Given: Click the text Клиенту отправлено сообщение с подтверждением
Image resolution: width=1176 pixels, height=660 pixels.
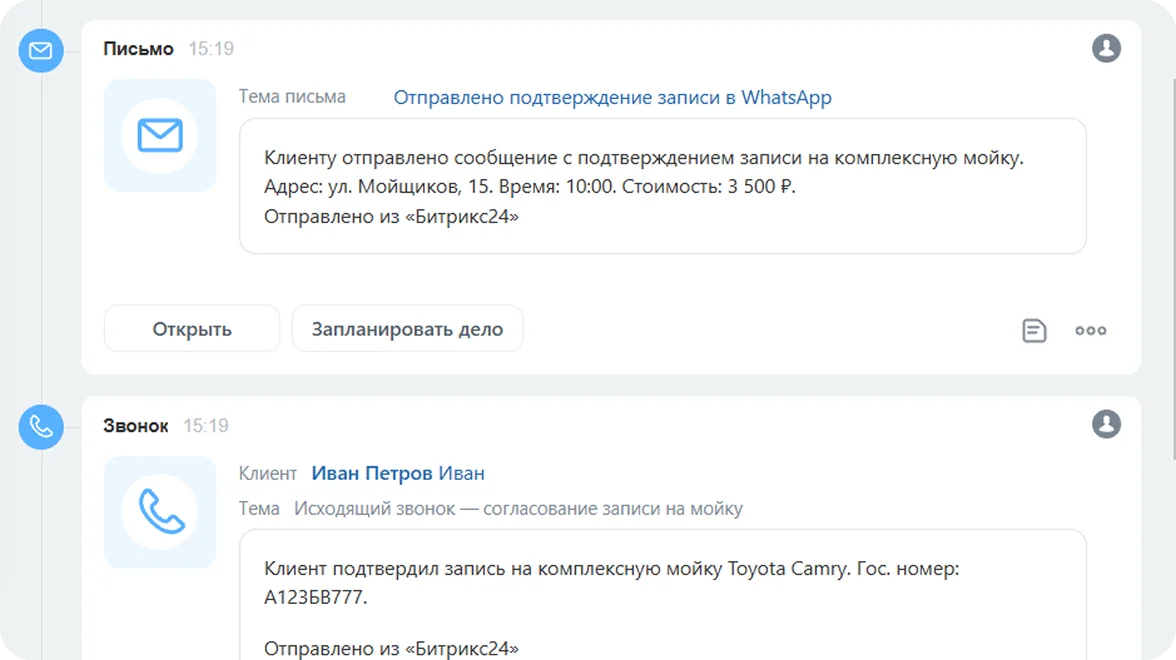Looking at the screenshot, I should (500, 158).
